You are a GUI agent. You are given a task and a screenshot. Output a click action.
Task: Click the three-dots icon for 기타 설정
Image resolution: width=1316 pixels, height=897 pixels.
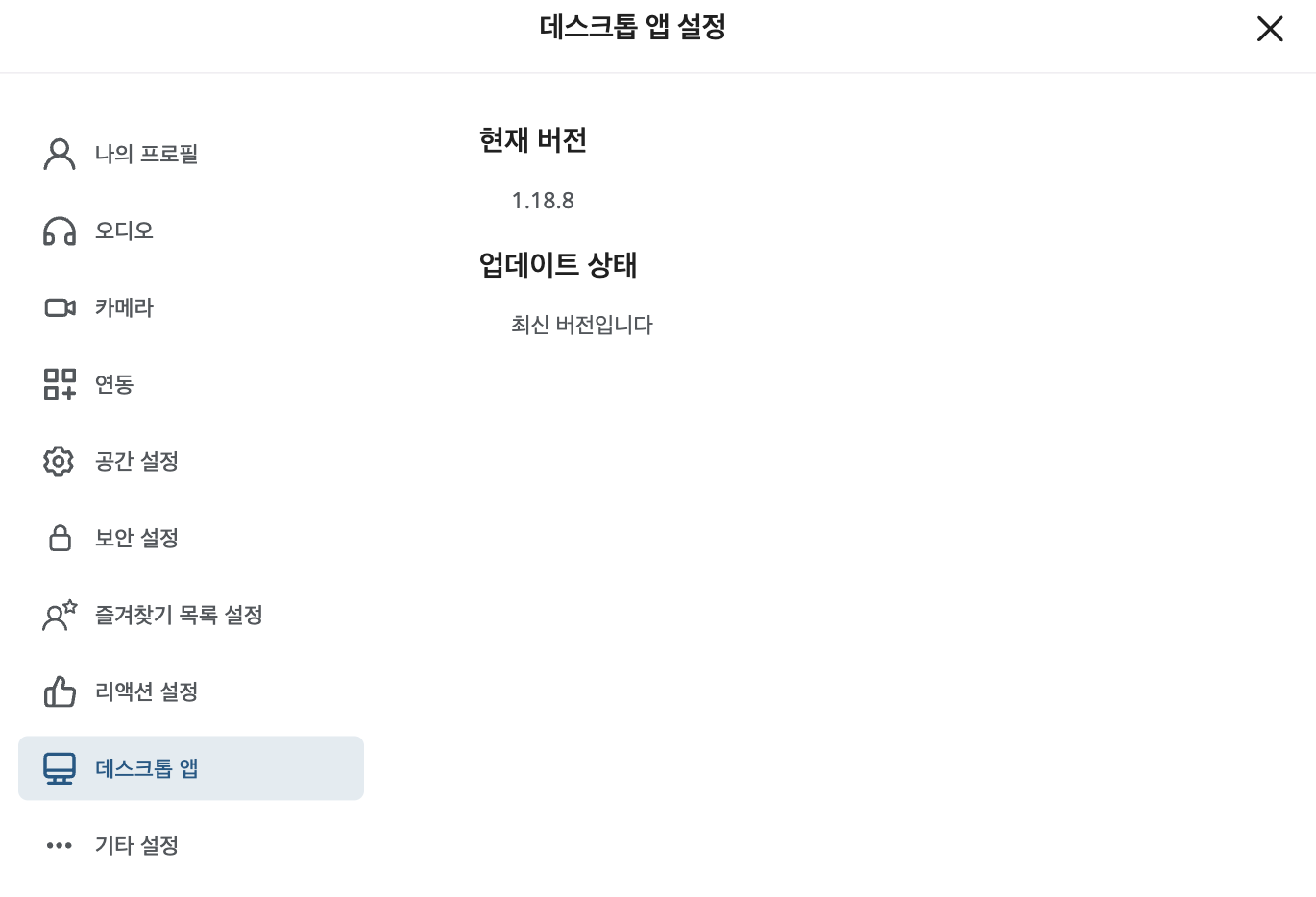point(60,845)
